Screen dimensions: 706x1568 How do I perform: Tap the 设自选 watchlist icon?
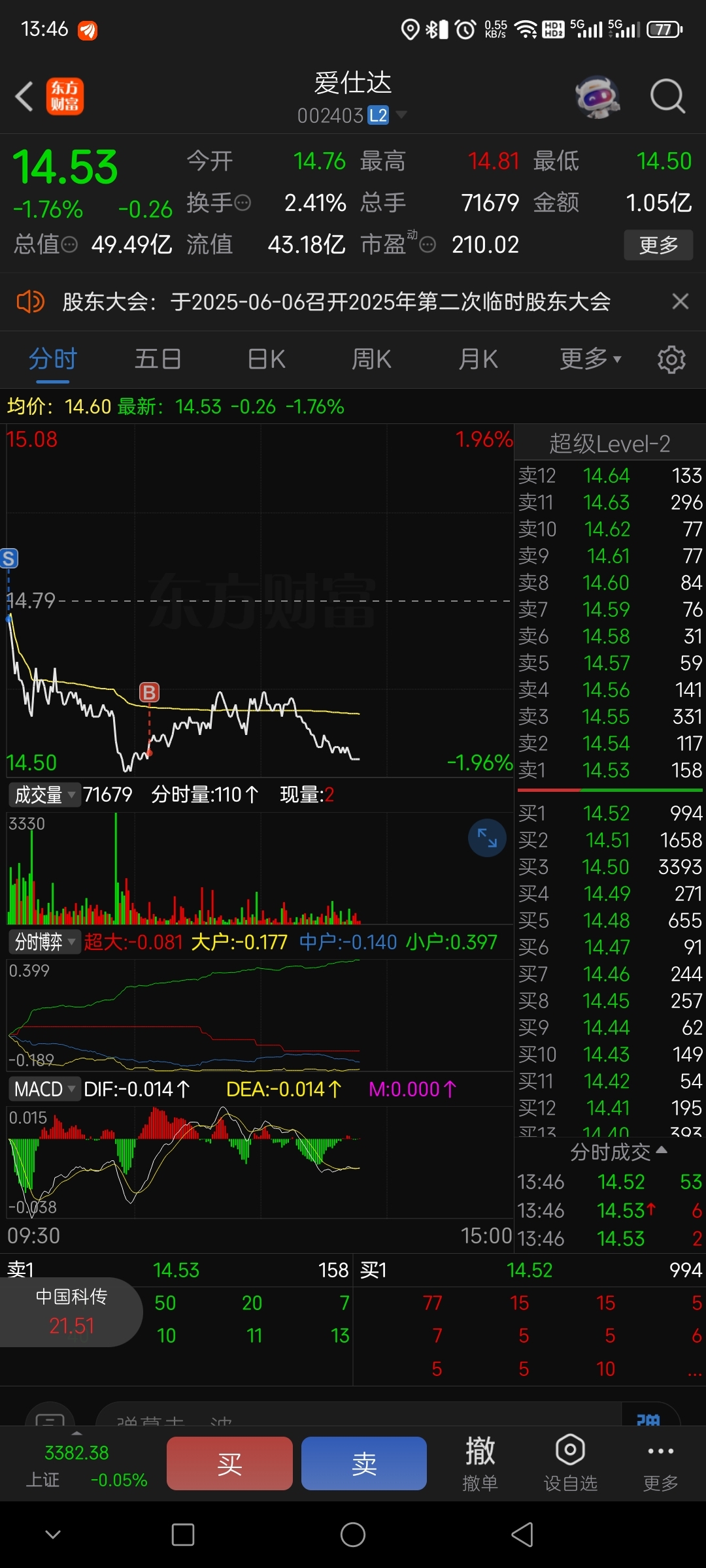570,1463
